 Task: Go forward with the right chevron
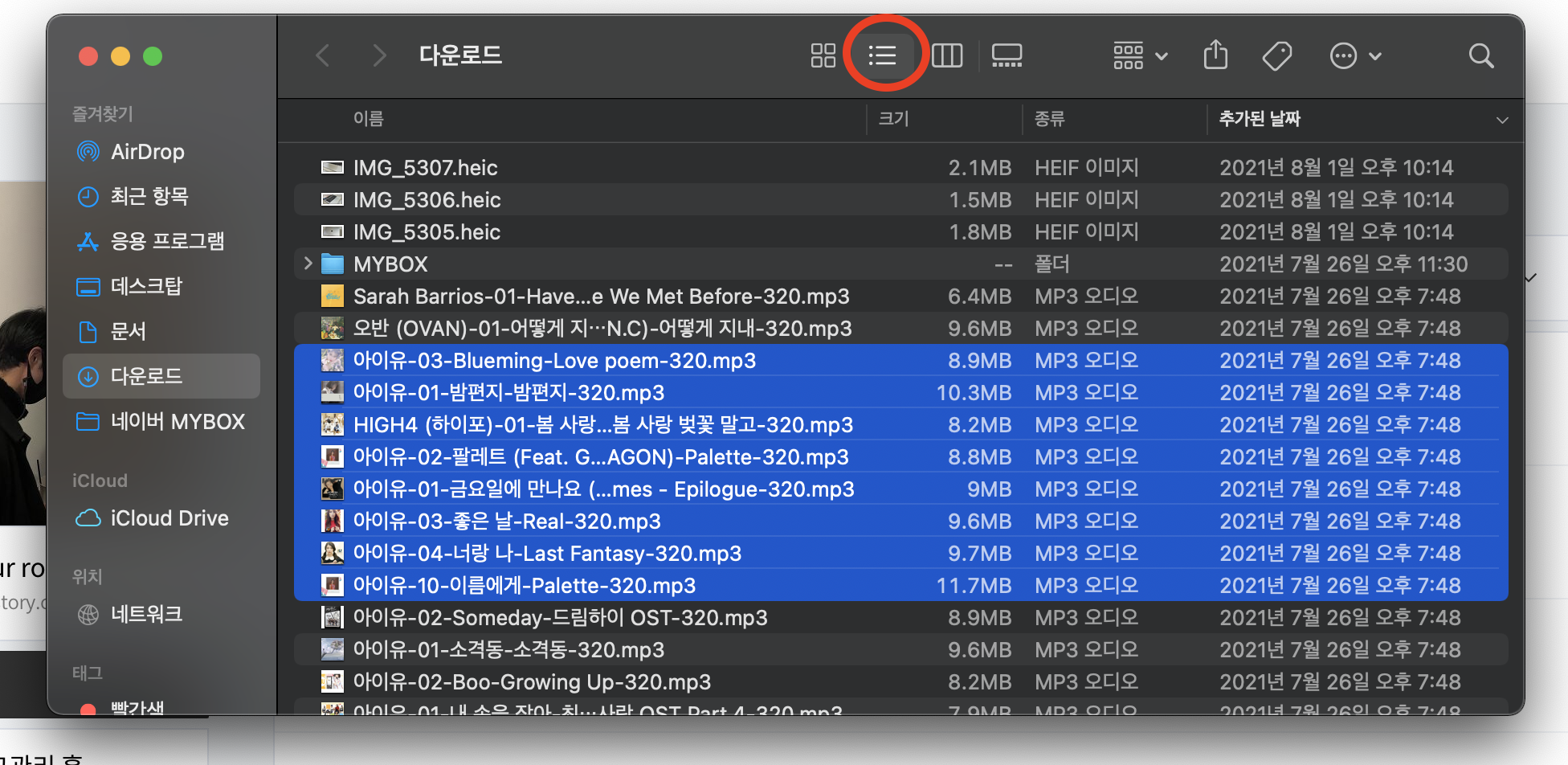coord(379,55)
